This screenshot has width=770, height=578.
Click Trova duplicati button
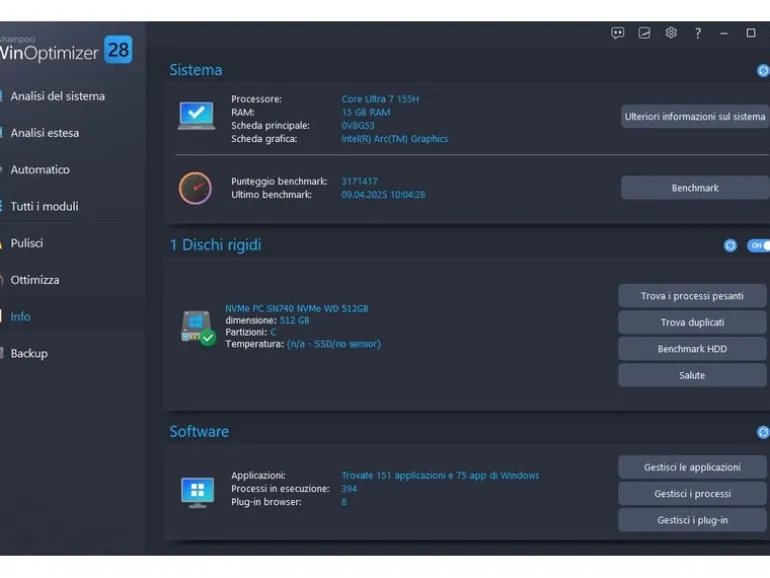[x=692, y=323]
